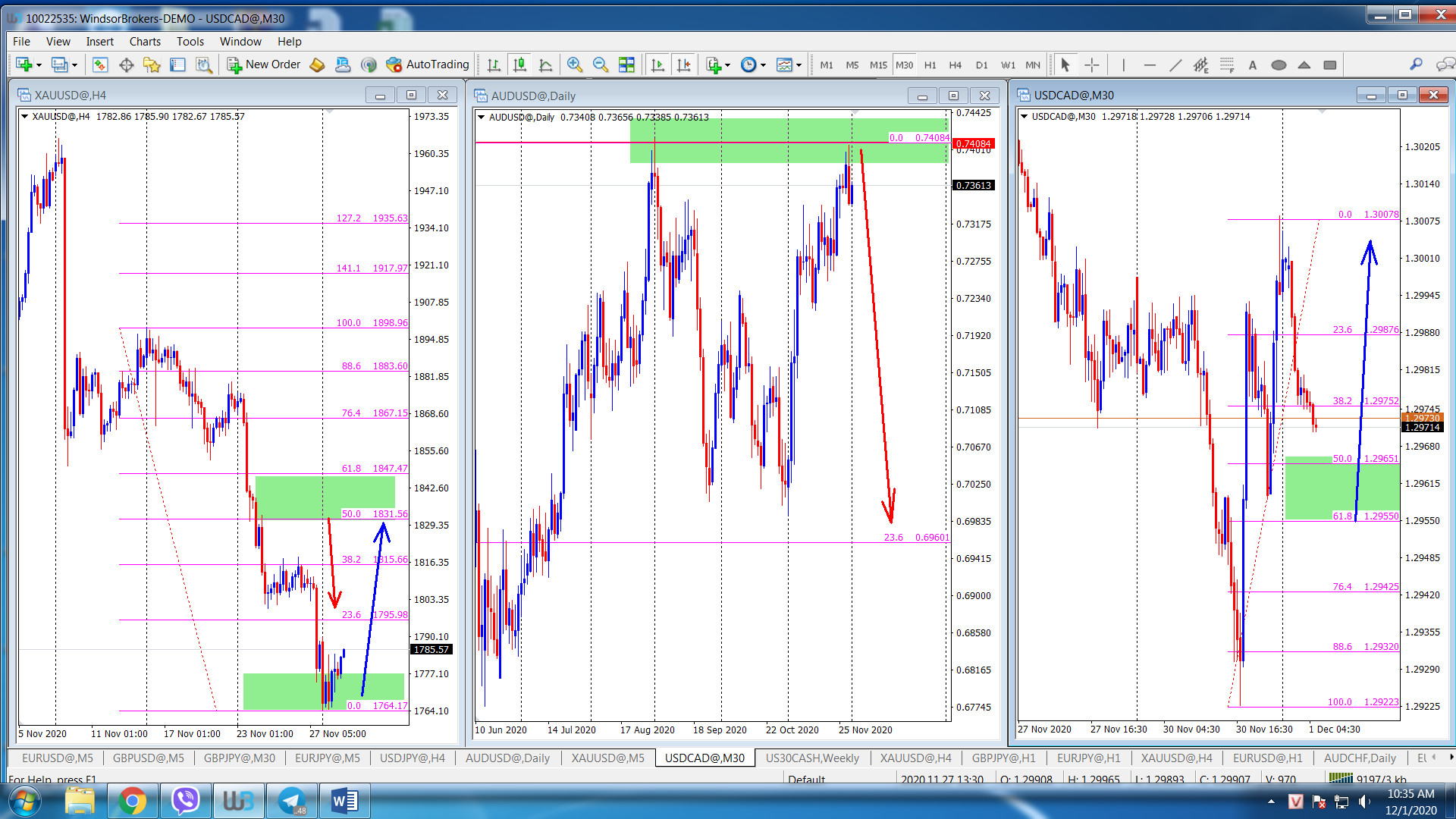
Task: Select the Fibonacci Retracement tool
Action: [1227, 65]
